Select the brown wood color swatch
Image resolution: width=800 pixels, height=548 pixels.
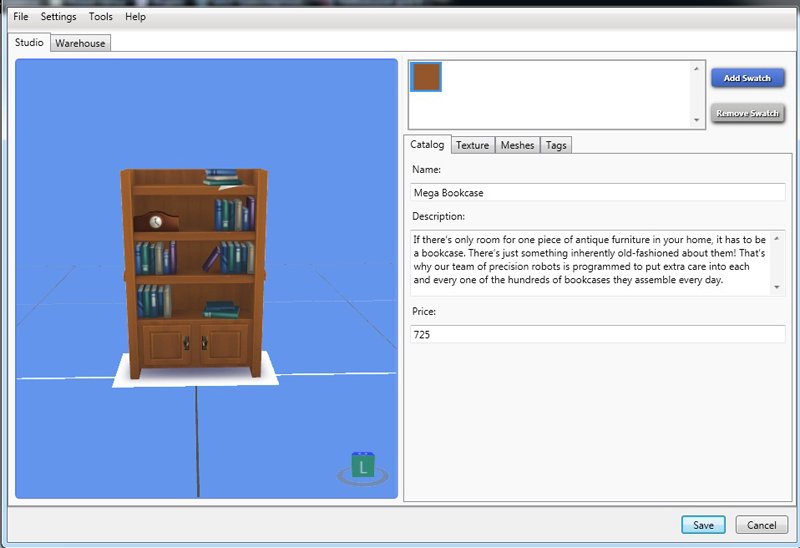point(426,77)
